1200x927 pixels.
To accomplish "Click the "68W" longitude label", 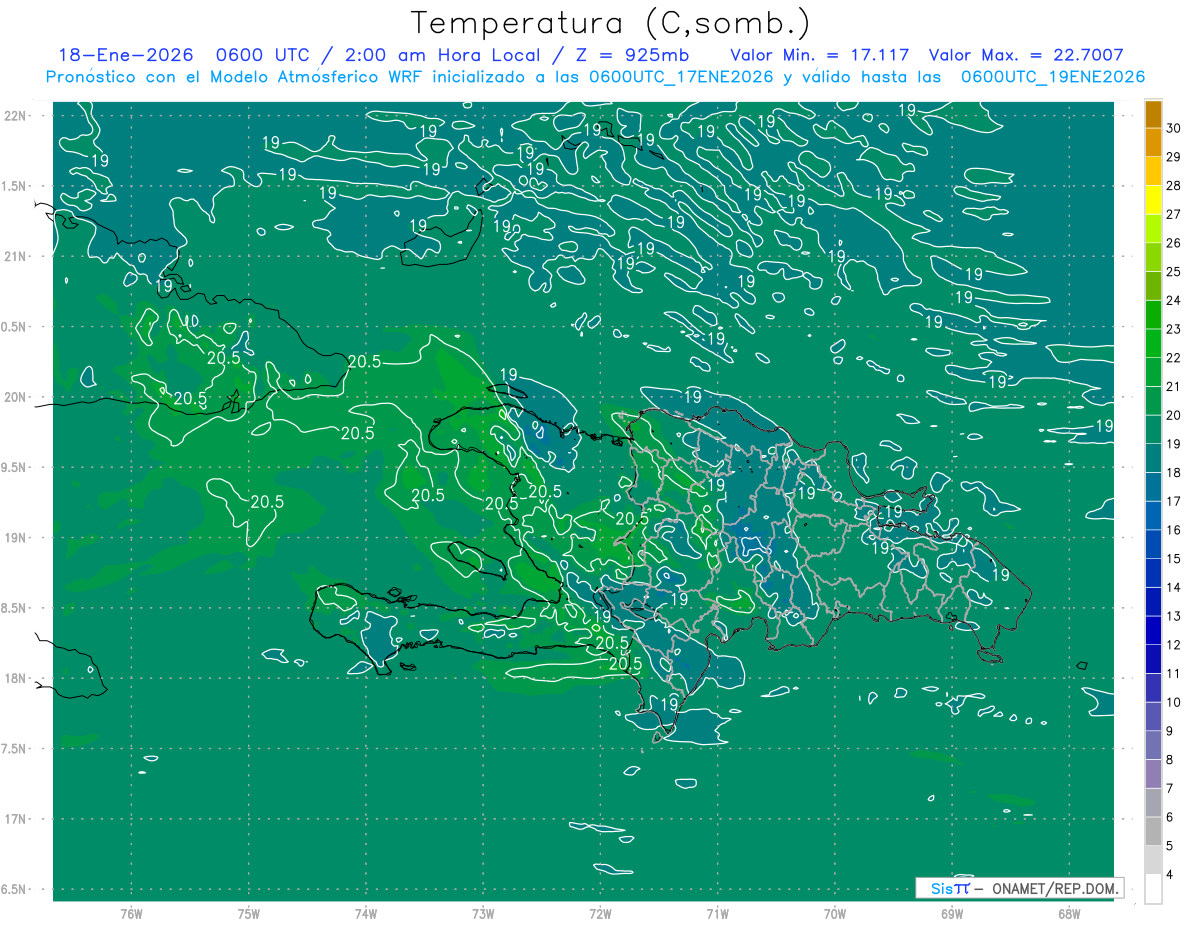I will (x=1068, y=914).
